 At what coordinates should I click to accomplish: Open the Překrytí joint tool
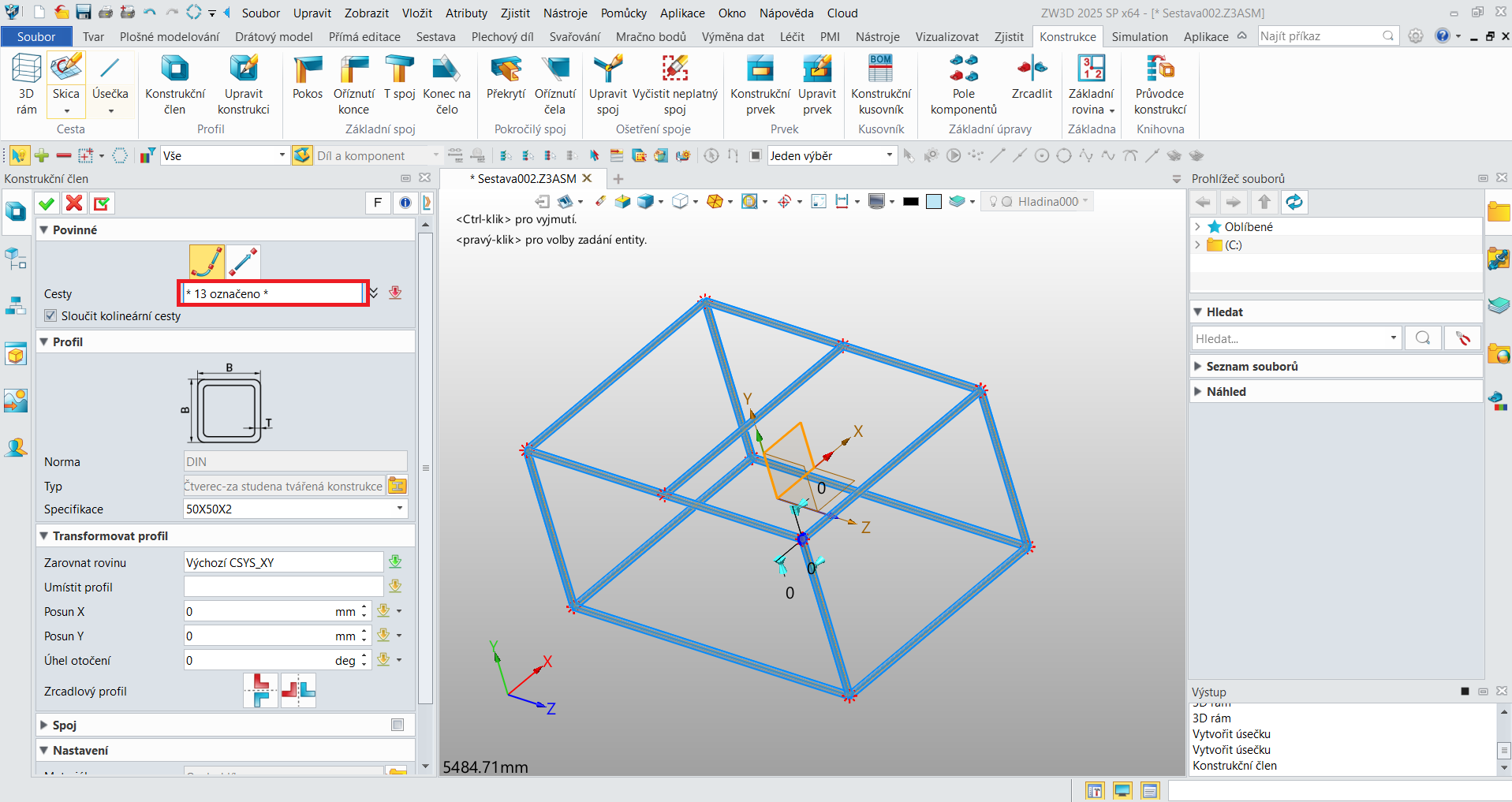click(506, 69)
